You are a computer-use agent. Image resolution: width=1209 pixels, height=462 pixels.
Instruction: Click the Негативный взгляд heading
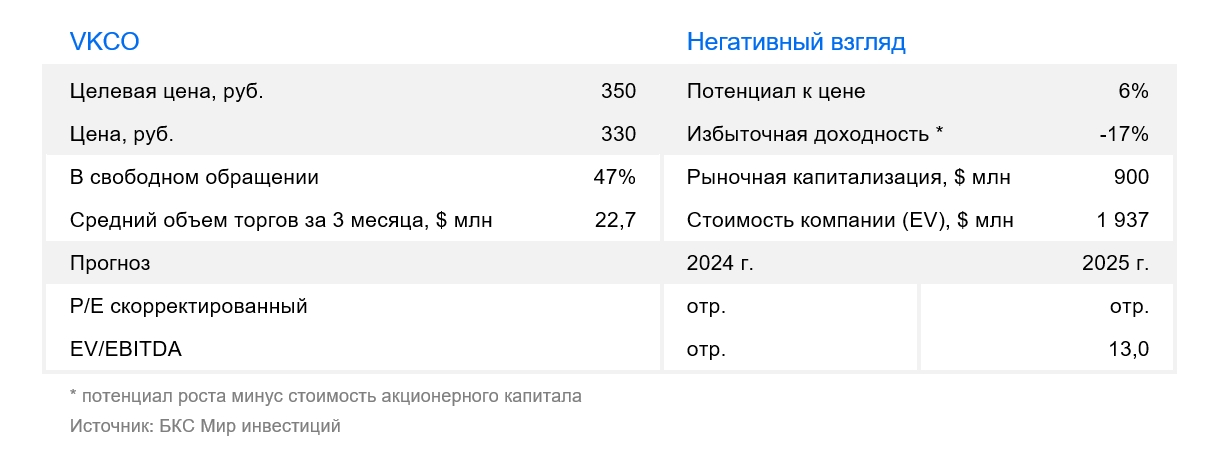pyautogui.click(x=796, y=42)
